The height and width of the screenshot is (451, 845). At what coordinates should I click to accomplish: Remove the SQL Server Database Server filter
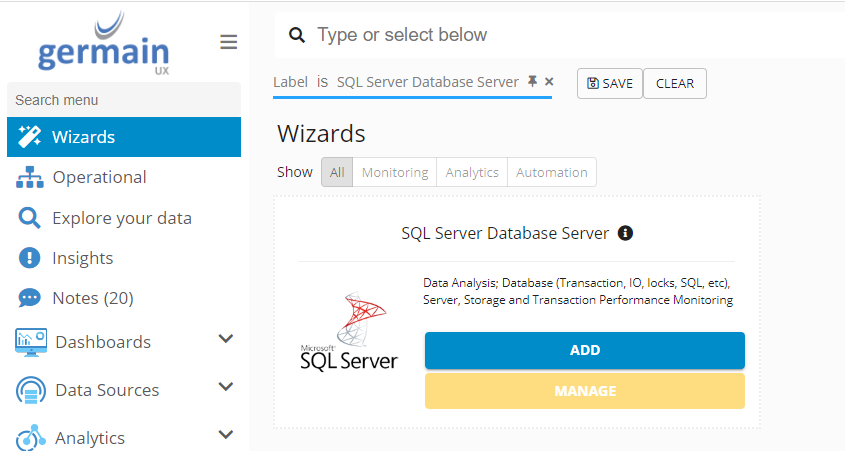point(549,82)
